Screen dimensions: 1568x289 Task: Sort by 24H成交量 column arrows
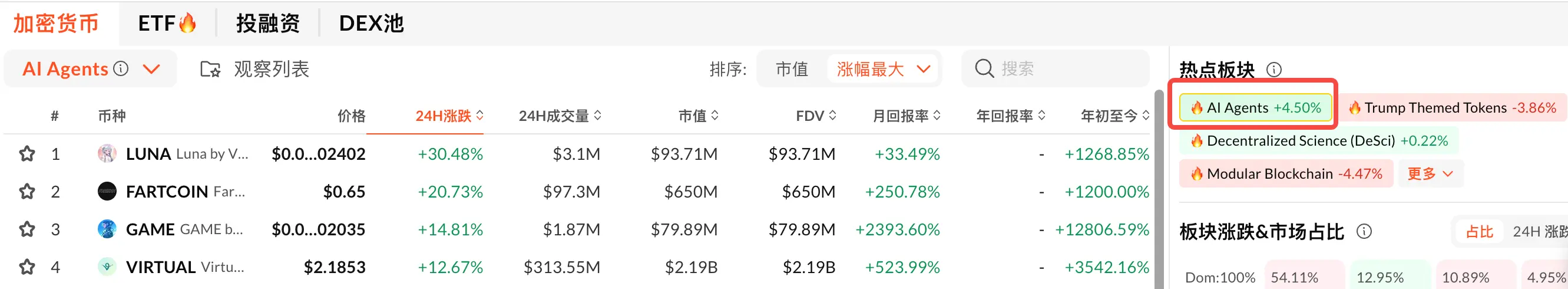[597, 115]
